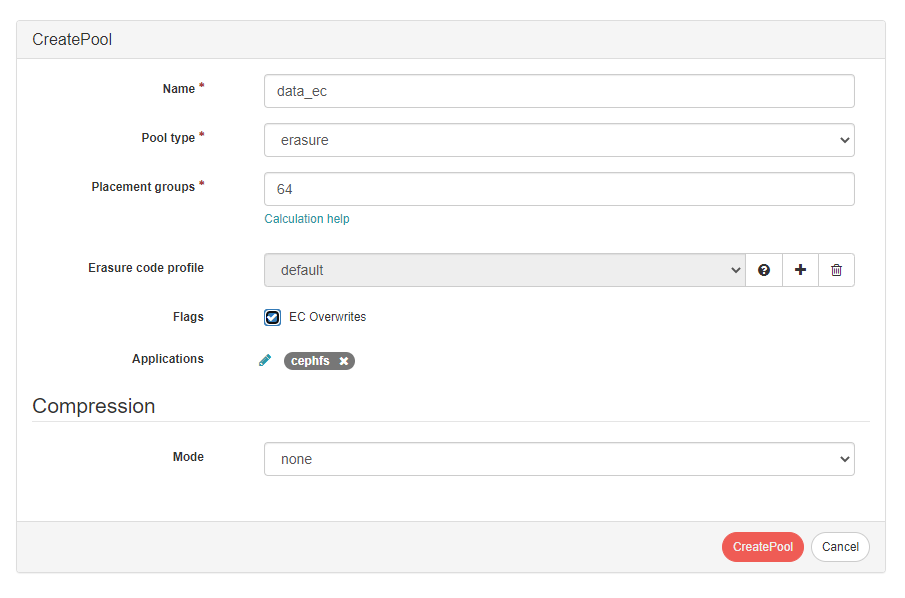The width and height of the screenshot is (905, 598).
Task: Focus the Name field containing data_ec
Action: click(x=559, y=91)
